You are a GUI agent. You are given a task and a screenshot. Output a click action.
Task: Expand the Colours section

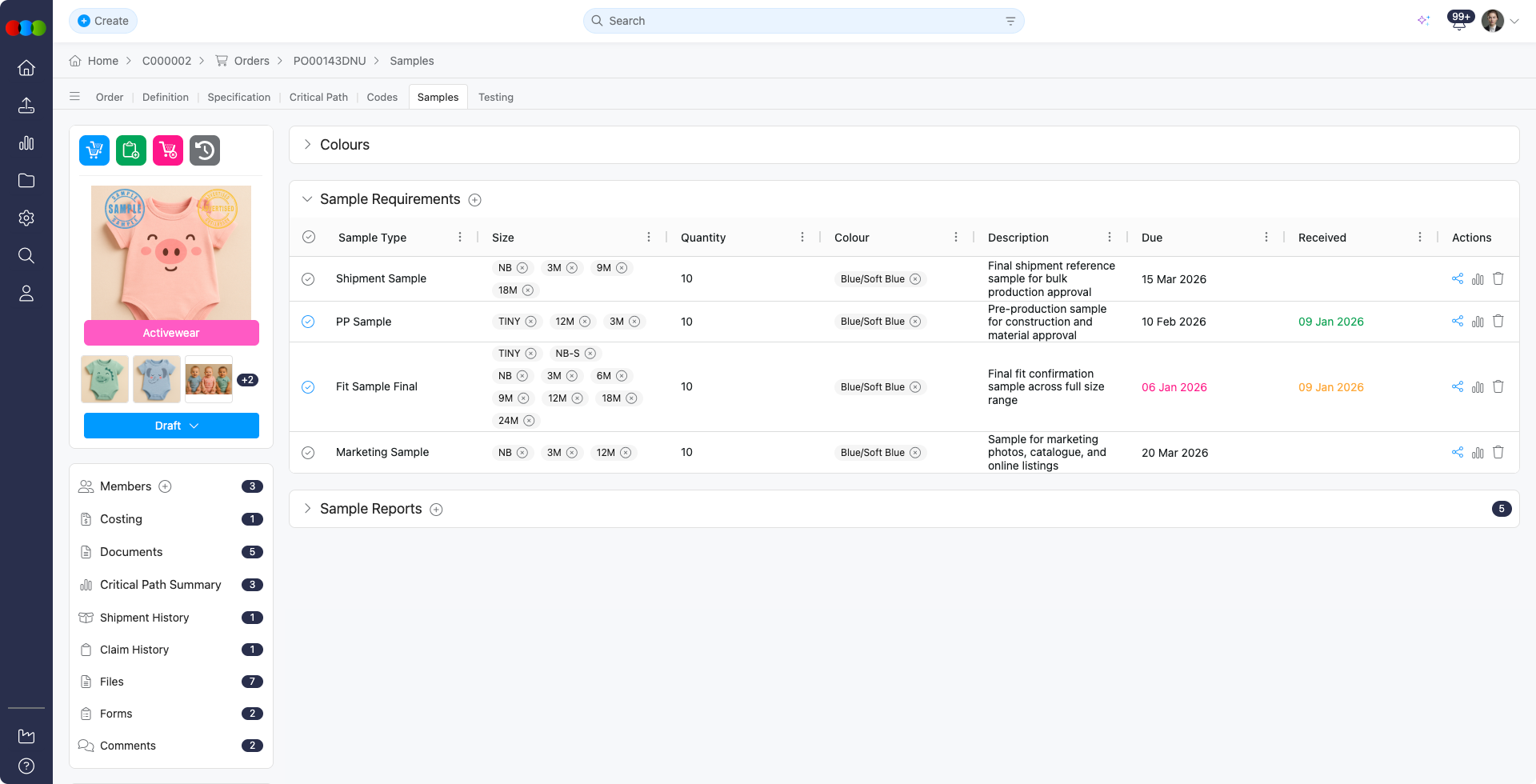pos(307,145)
